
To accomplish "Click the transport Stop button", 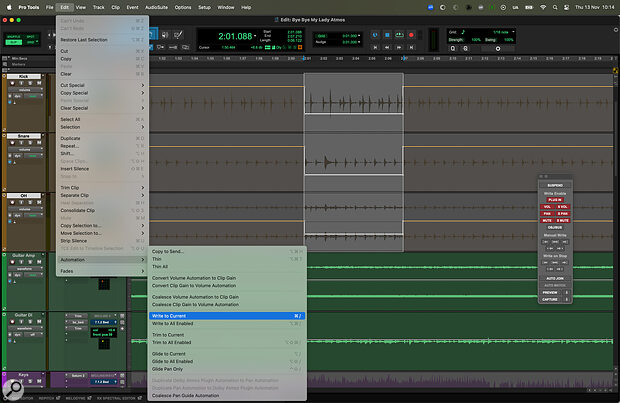I will tap(387, 35).
